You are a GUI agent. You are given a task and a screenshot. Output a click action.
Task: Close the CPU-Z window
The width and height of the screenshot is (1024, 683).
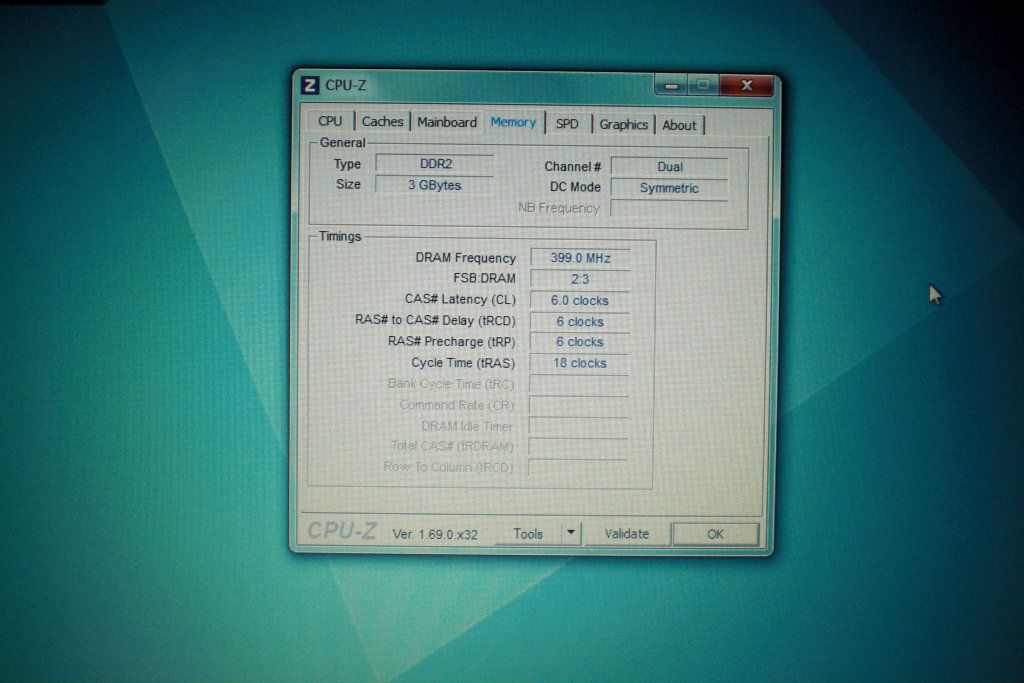(749, 86)
